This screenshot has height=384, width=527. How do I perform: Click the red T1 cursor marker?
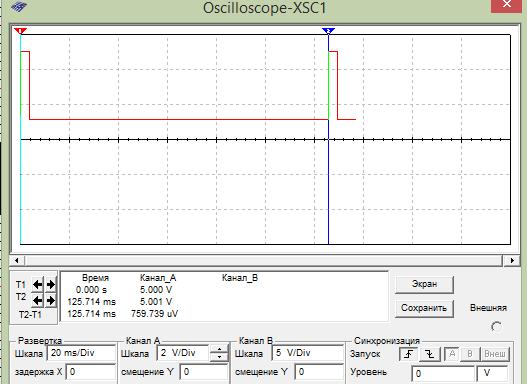tap(21, 31)
